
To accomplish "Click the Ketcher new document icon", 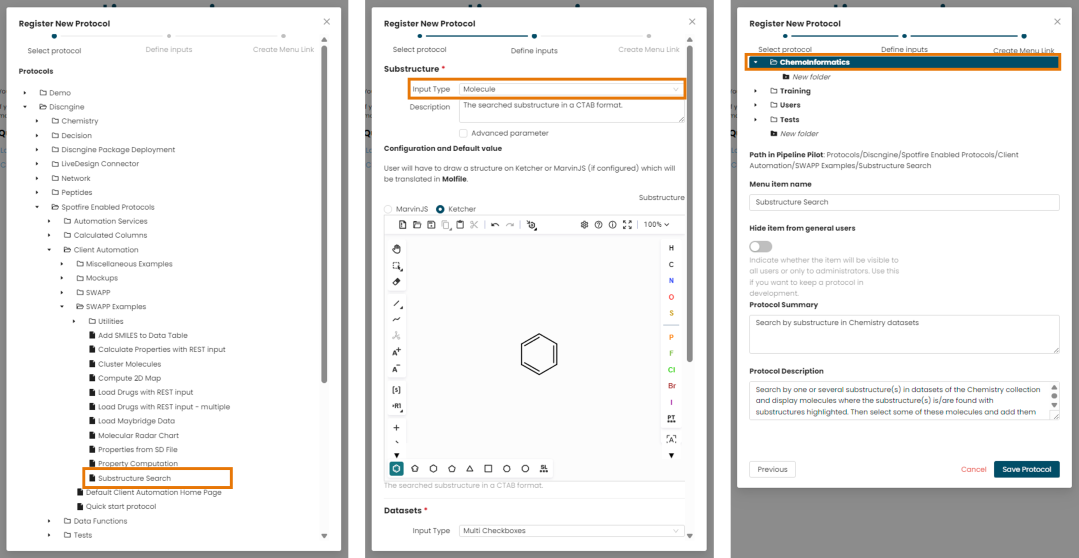I will [x=403, y=224].
